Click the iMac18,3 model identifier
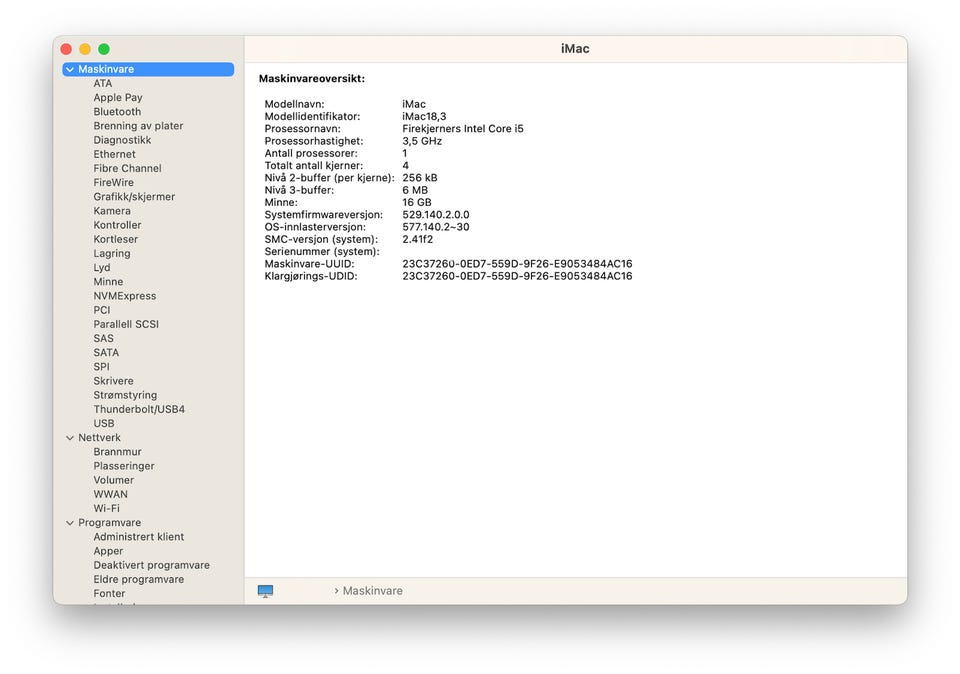 pos(424,116)
